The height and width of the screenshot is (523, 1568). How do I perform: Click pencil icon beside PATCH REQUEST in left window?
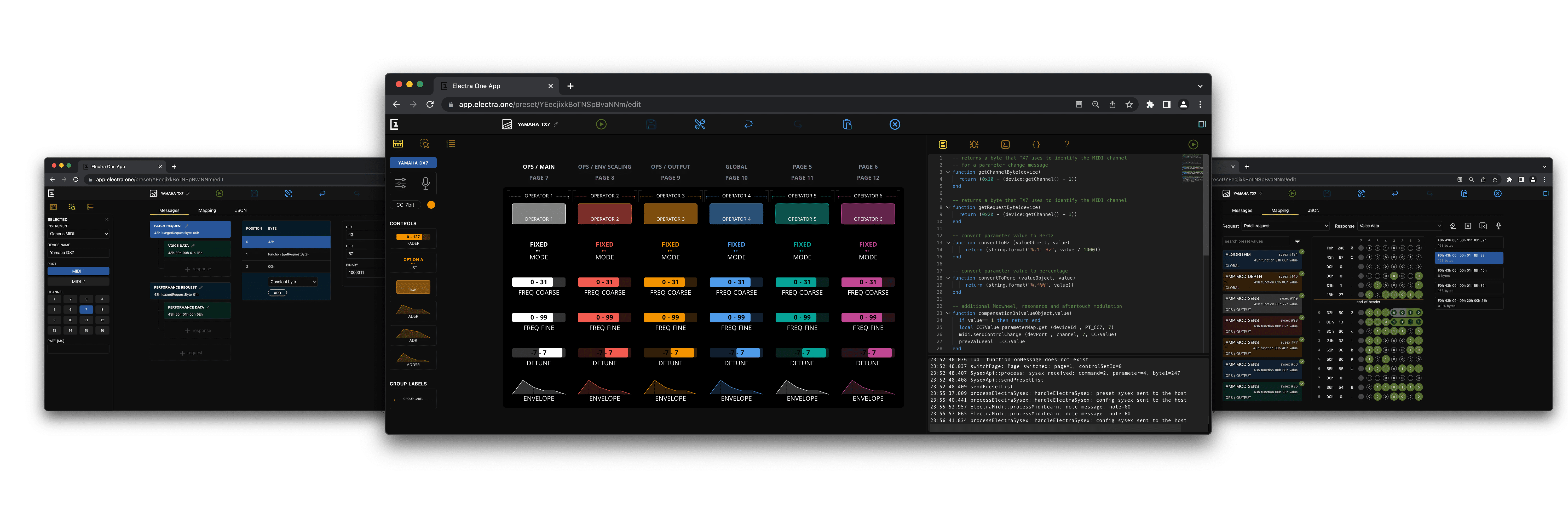pyautogui.click(x=186, y=226)
